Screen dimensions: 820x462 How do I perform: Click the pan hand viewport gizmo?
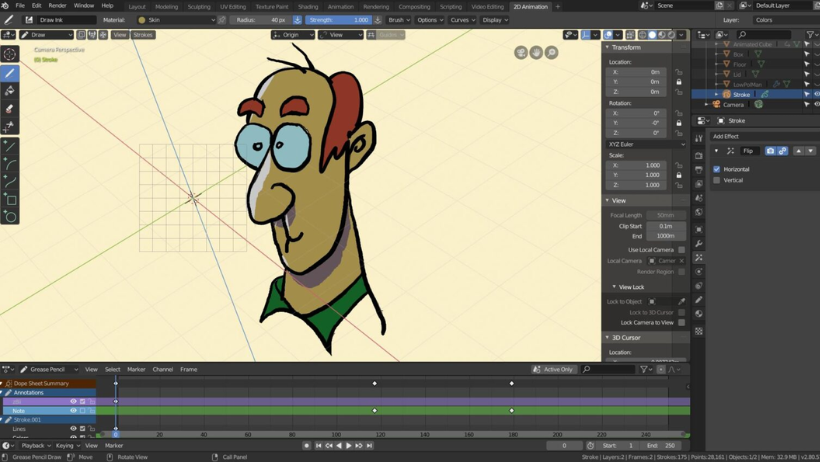click(x=536, y=52)
